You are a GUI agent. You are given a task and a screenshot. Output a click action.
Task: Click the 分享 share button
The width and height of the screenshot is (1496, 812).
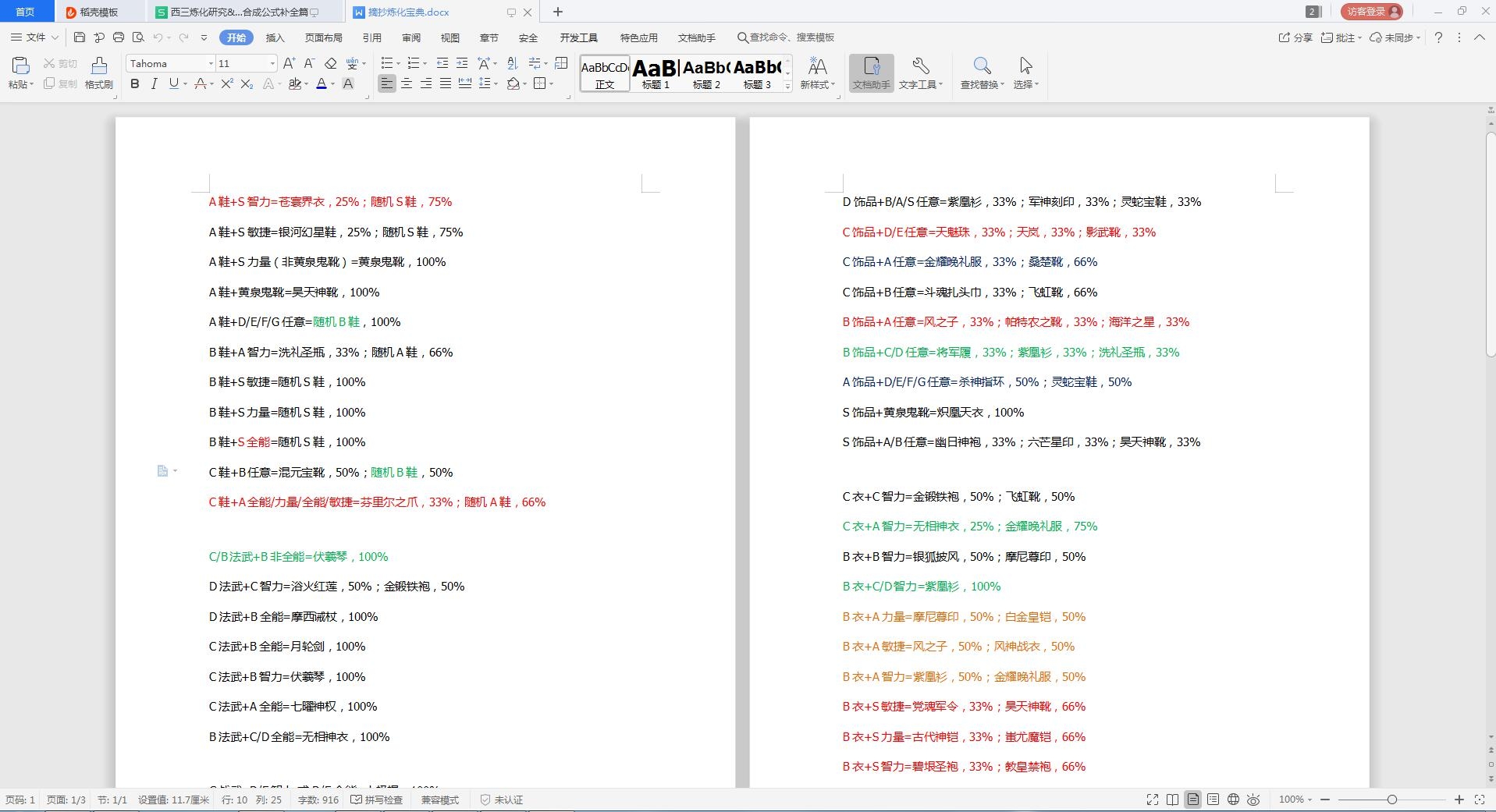coord(1295,37)
